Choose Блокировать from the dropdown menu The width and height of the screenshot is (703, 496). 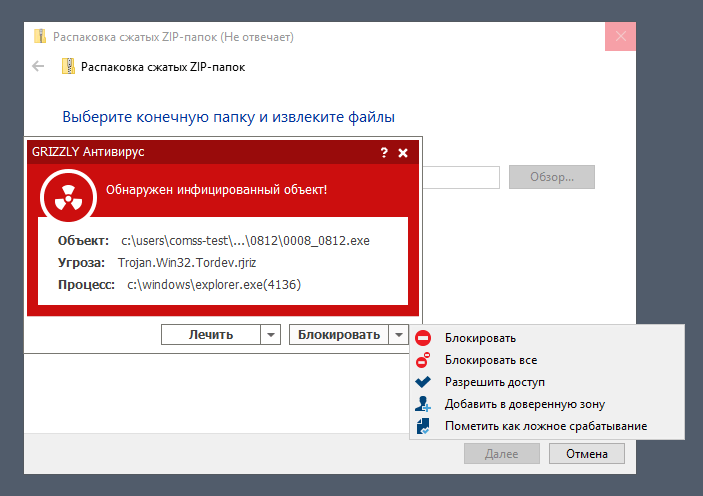coord(547,338)
